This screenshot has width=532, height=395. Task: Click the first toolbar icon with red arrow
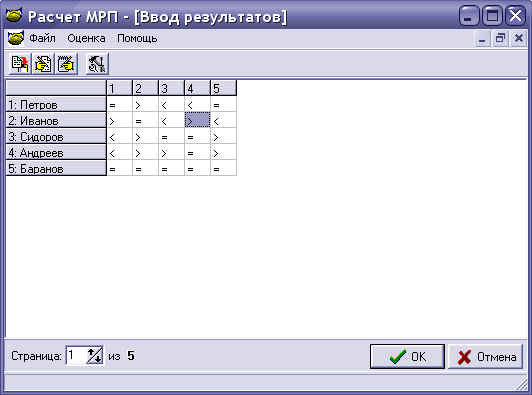[20, 63]
